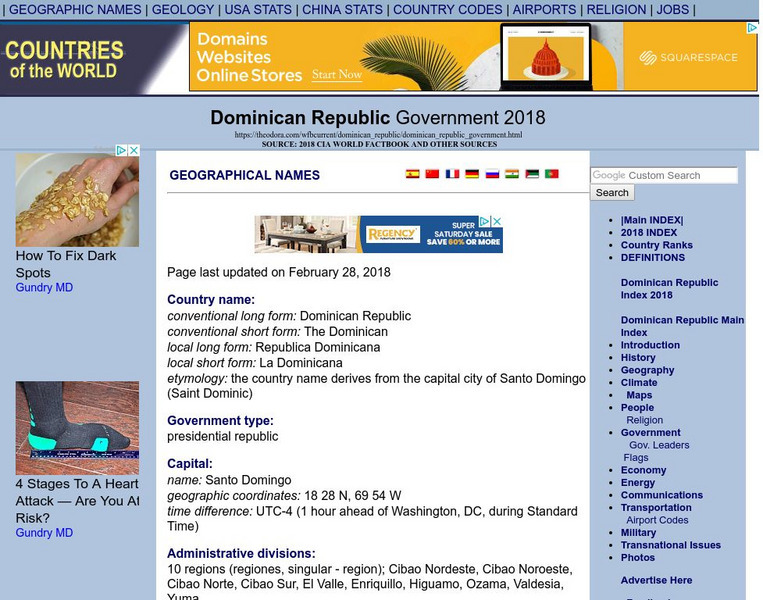Screen dimensions: 763x600
Task: Click the black sock foot ad thumbnail
Action: point(77,428)
